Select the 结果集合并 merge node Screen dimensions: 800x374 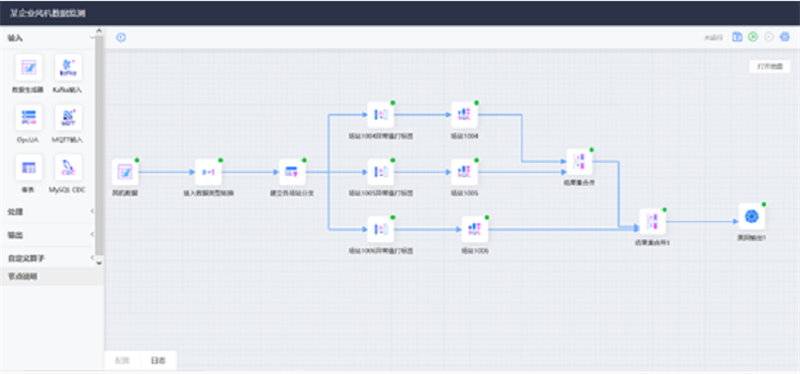[x=579, y=162]
